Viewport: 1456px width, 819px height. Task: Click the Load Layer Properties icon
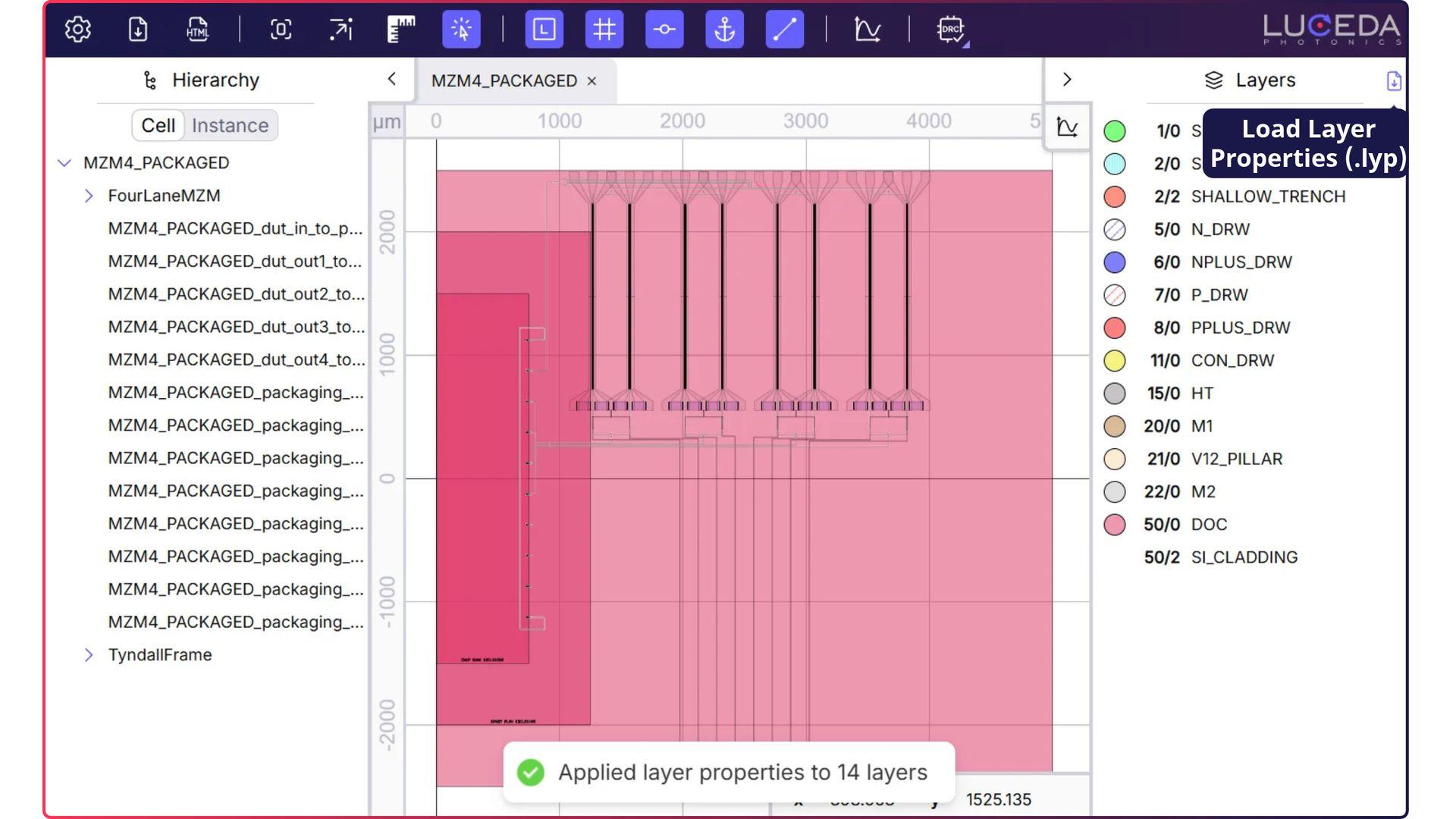point(1394,80)
